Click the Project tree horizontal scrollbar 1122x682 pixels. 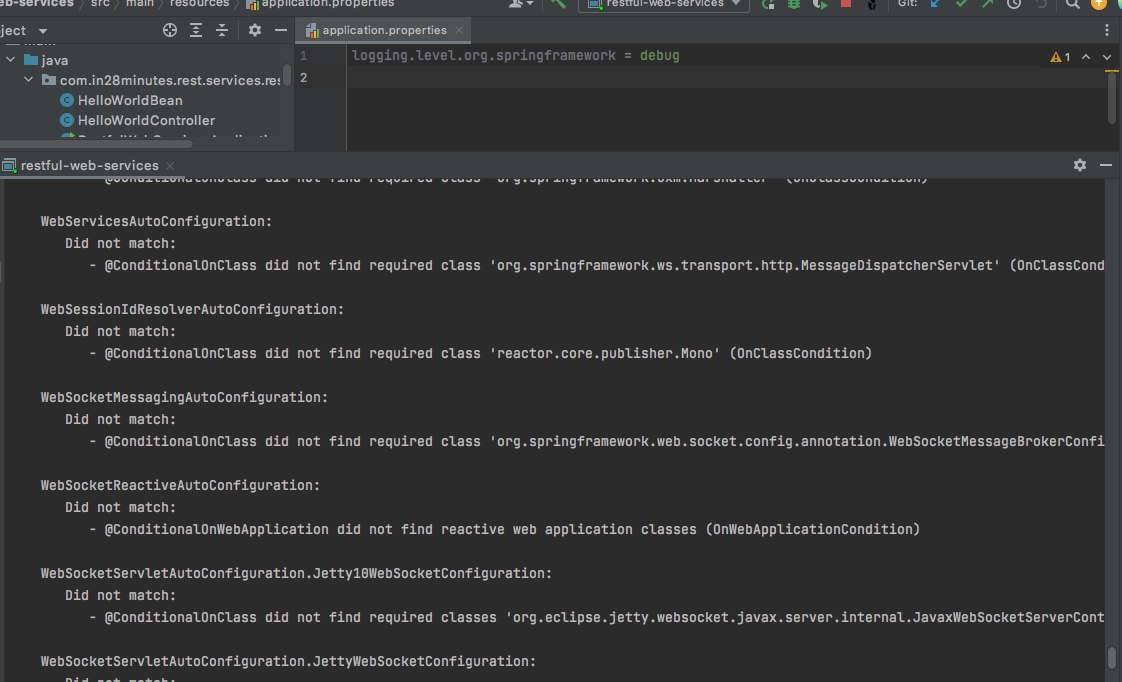(x=97, y=144)
